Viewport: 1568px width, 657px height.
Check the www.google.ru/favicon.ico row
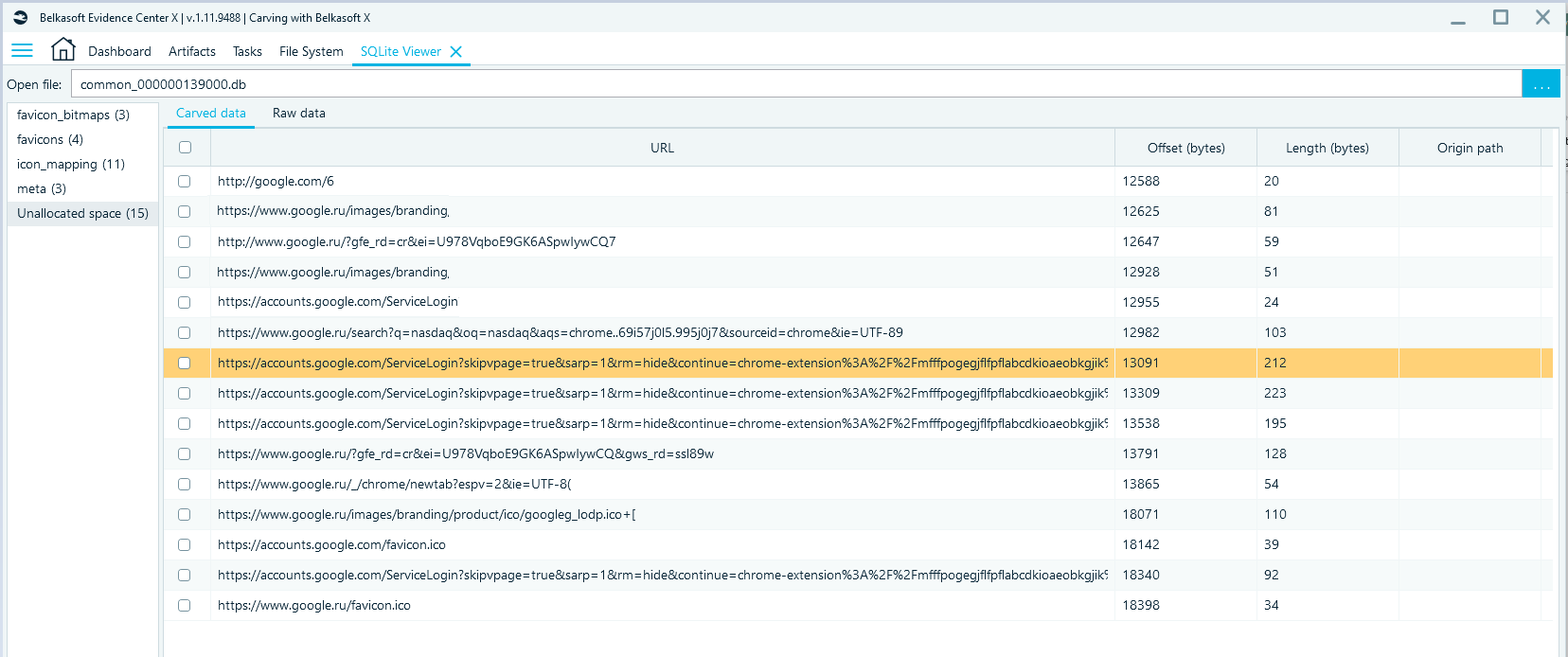click(185, 606)
